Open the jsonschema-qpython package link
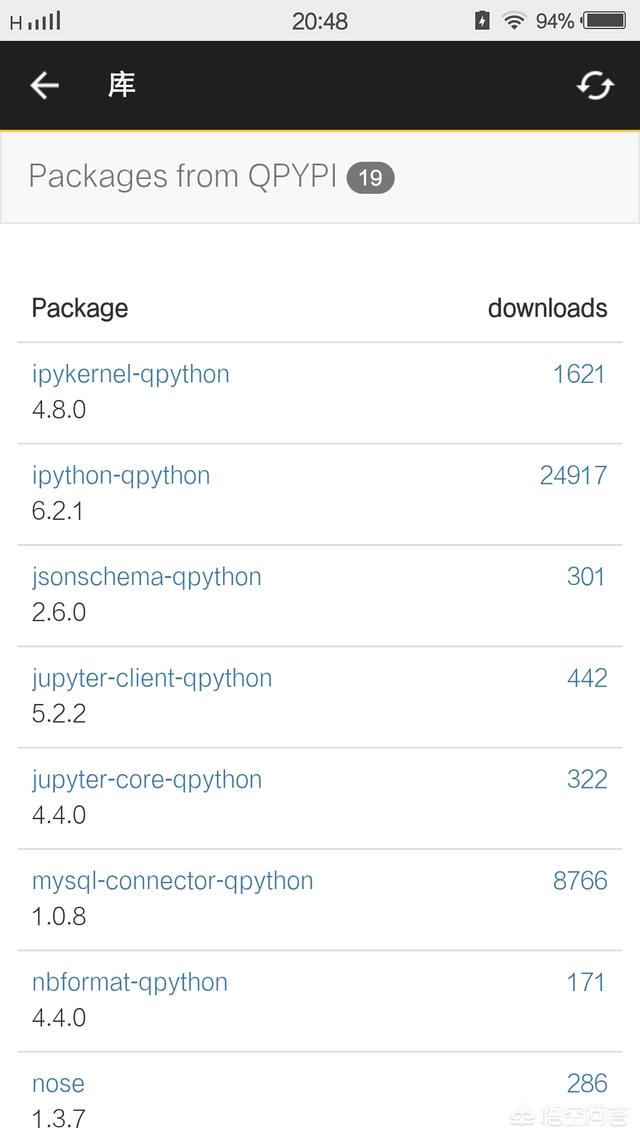Image resolution: width=640 pixels, height=1138 pixels. click(147, 577)
